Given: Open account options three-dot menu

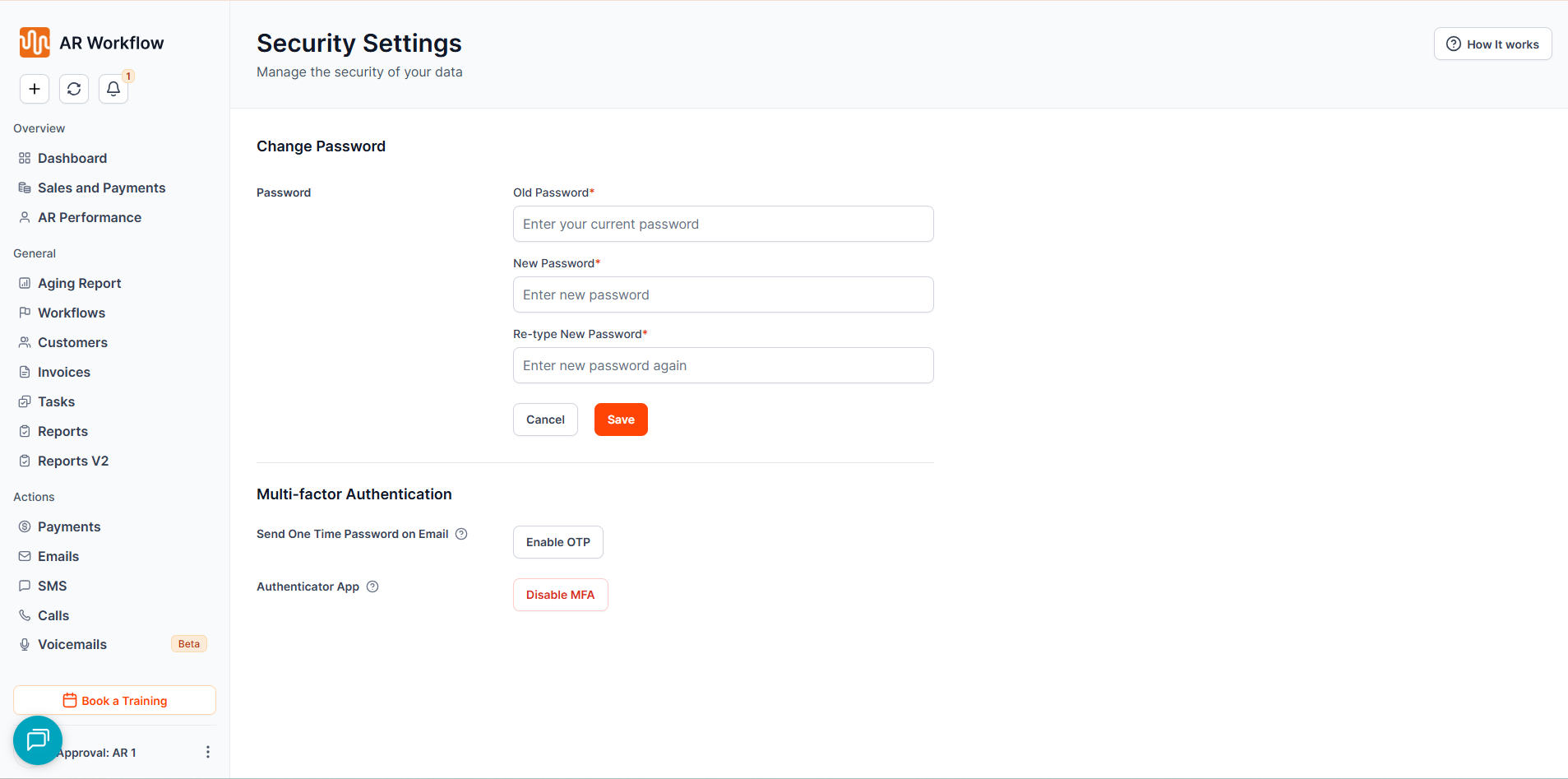Looking at the screenshot, I should point(208,752).
